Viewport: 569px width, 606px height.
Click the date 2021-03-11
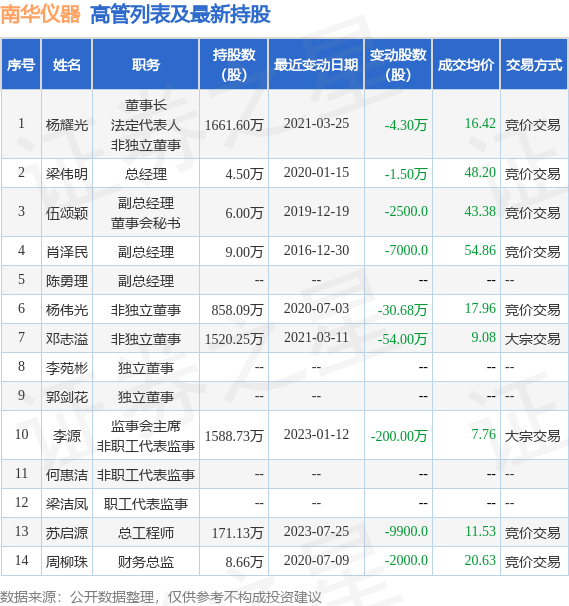[316, 337]
